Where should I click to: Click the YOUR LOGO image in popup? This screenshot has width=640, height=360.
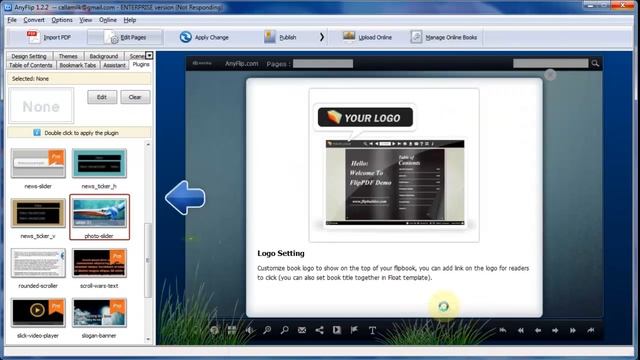[365, 118]
